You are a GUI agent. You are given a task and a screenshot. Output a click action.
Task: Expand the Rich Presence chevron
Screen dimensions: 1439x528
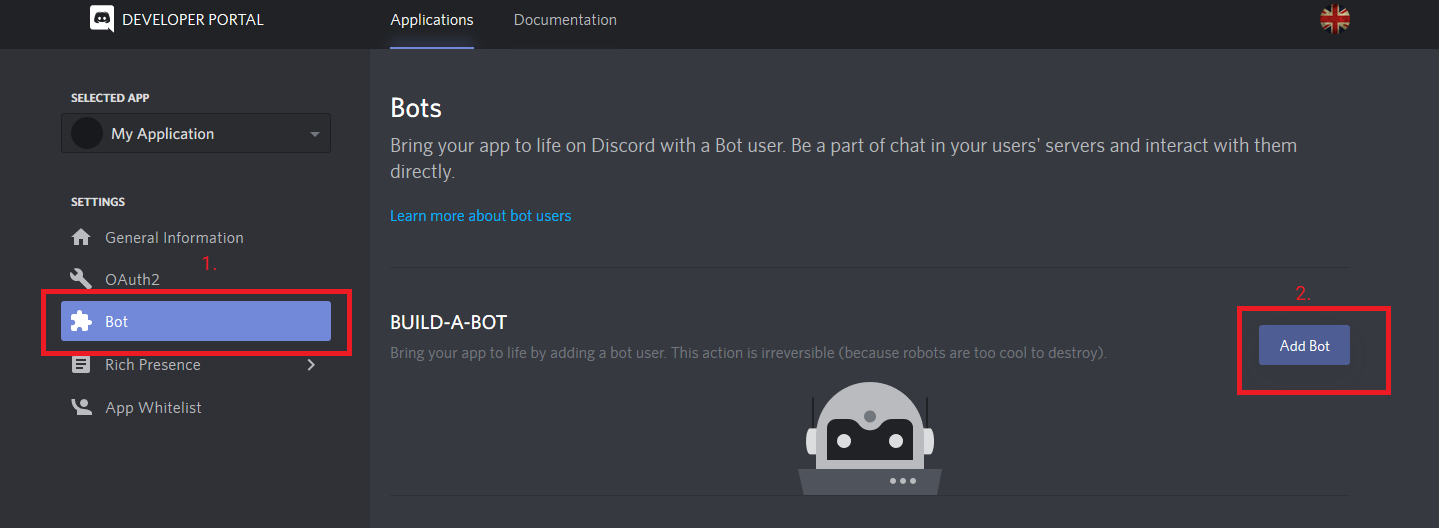[x=311, y=365]
